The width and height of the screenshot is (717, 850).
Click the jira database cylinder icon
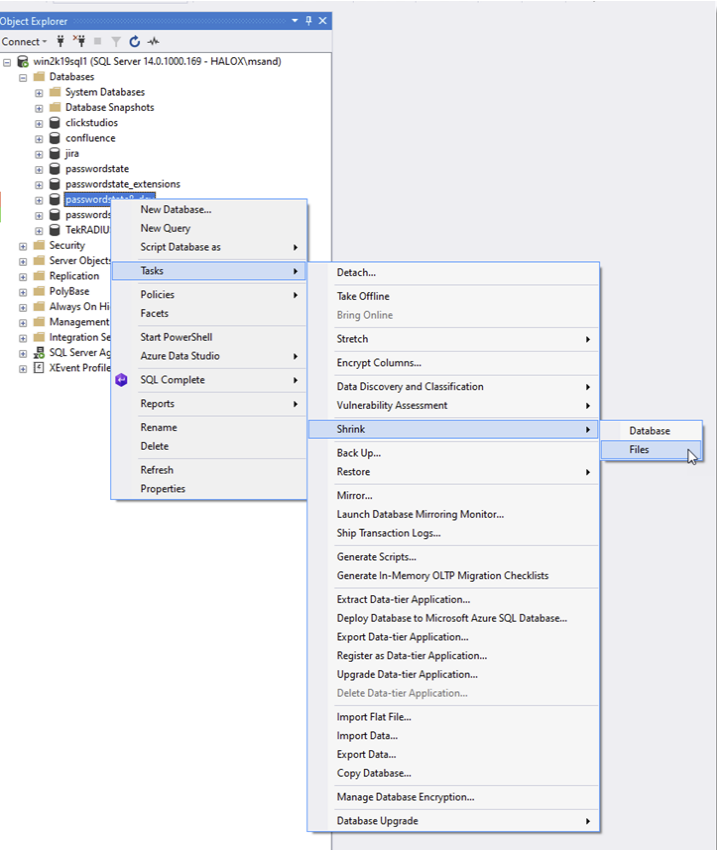(x=55, y=153)
